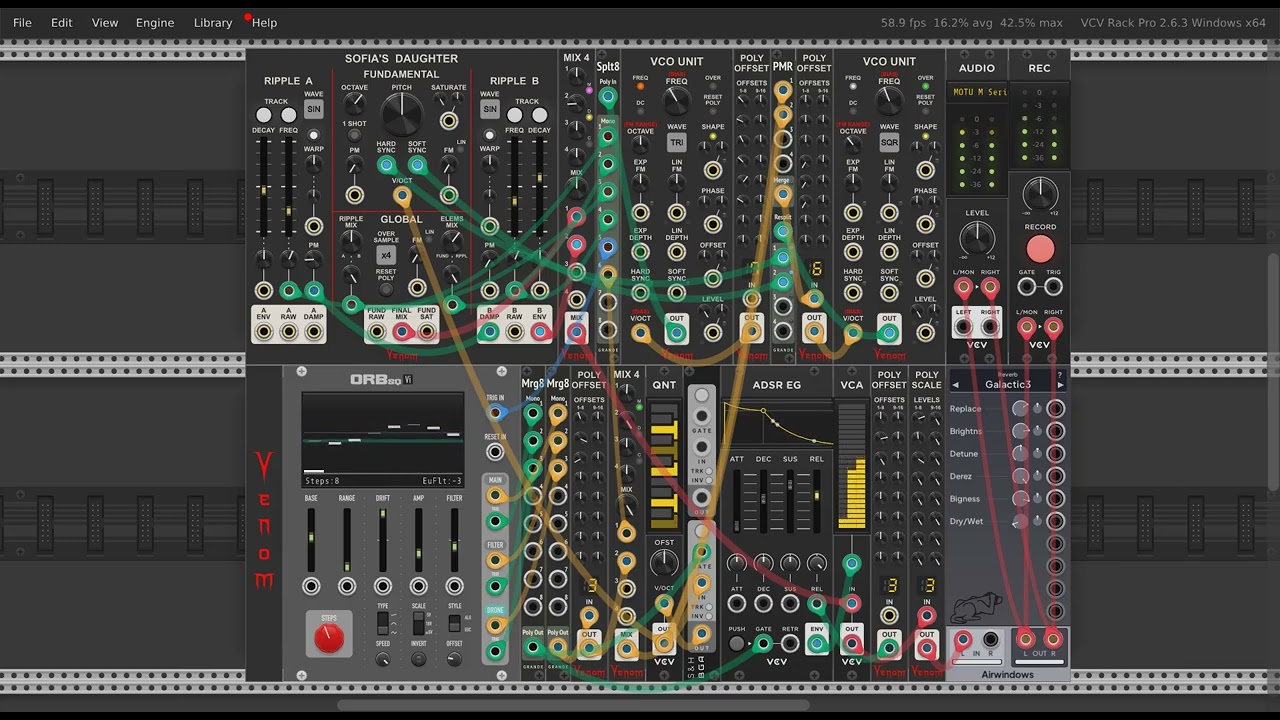Screen dimensions: 1280x720
Task: Click the ORBsq RESET IN jack
Action: point(495,452)
